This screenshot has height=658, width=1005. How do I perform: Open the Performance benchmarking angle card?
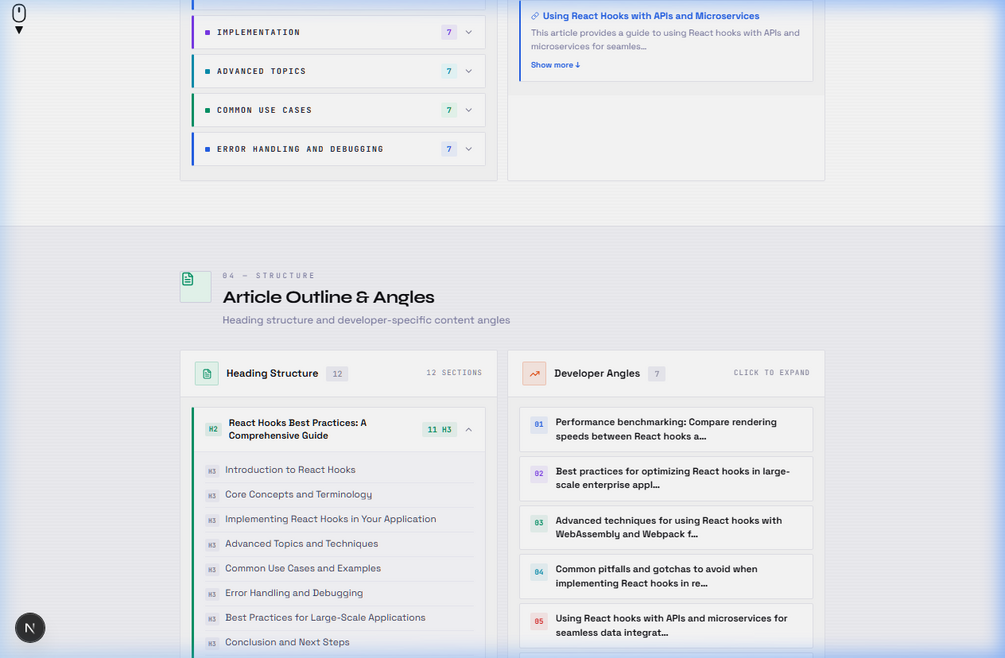coord(666,429)
